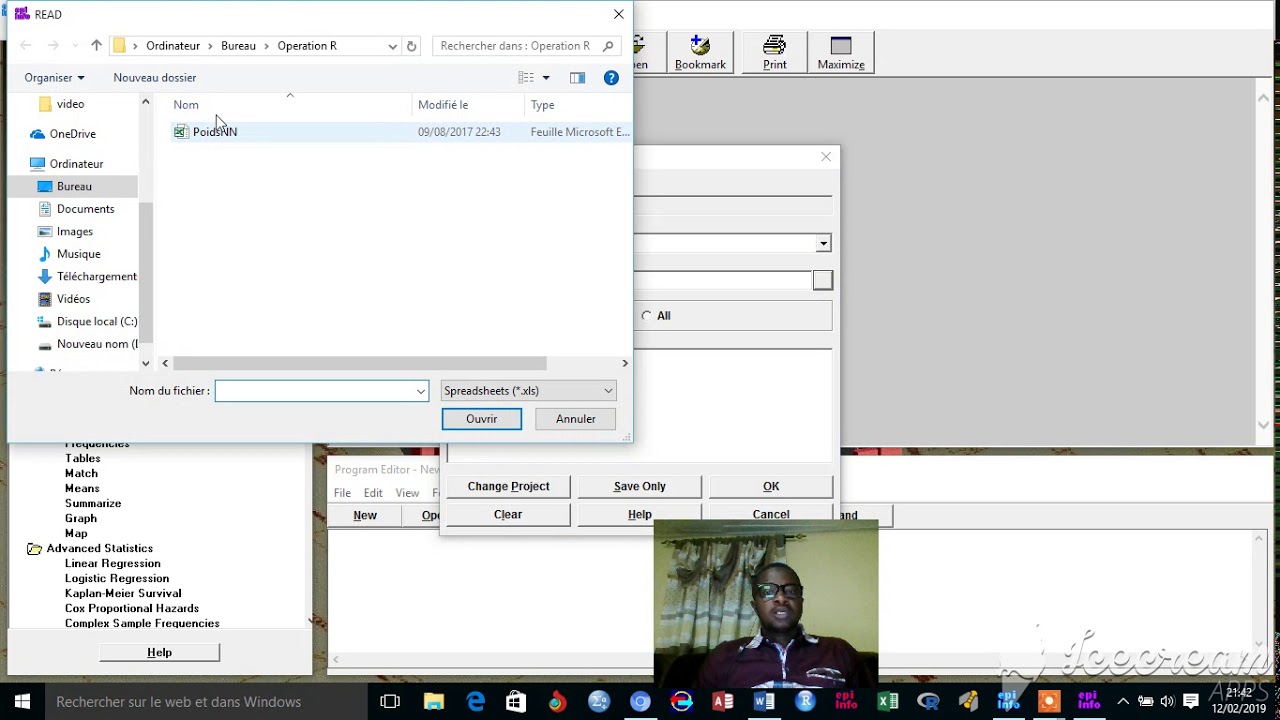Click the Bookmark toolbar icon

[x=700, y=52]
